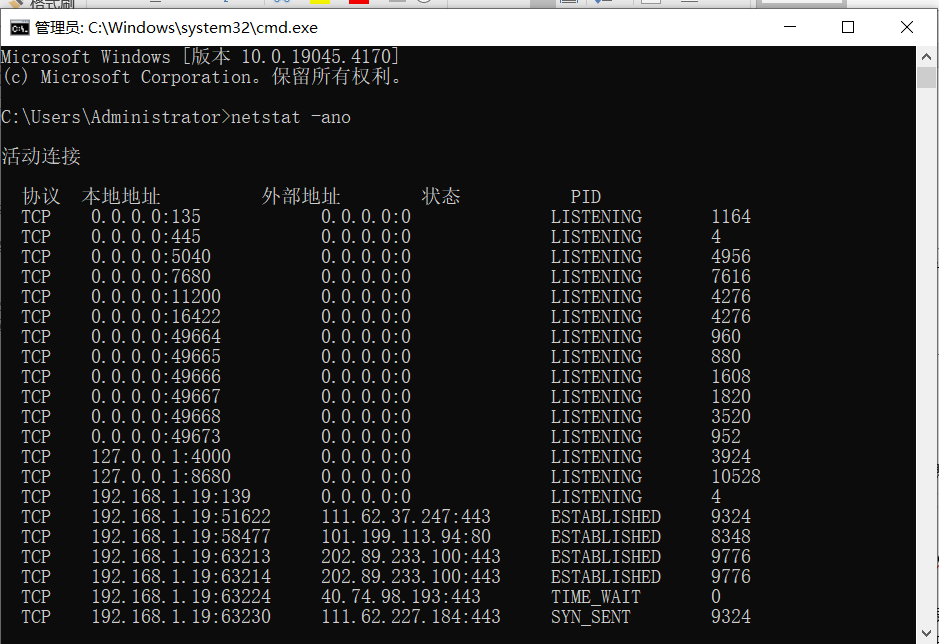Select local address 192.168.1.19:63214
This screenshot has width=939, height=644.
coord(181,577)
